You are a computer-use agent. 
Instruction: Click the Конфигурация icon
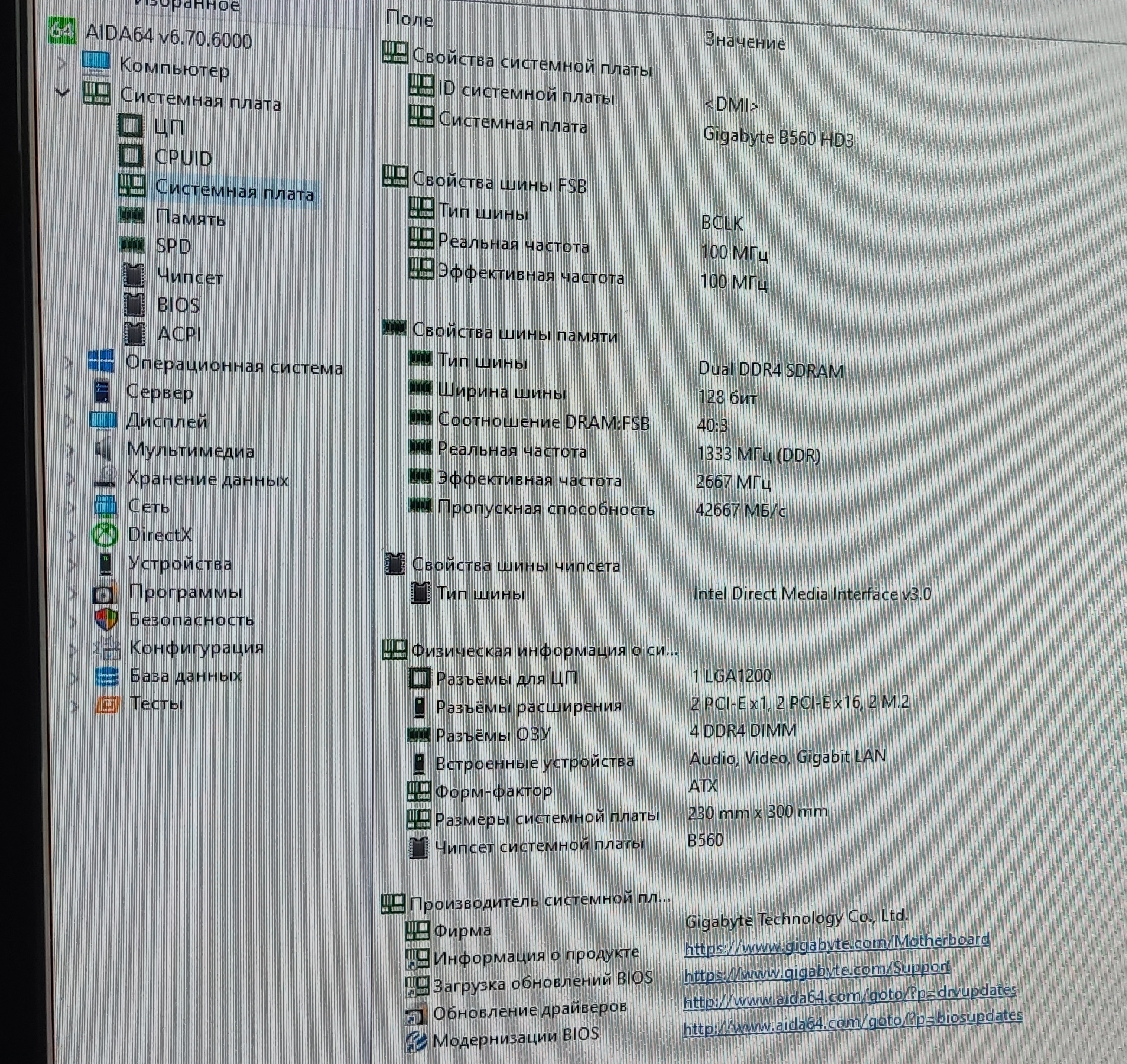107,648
